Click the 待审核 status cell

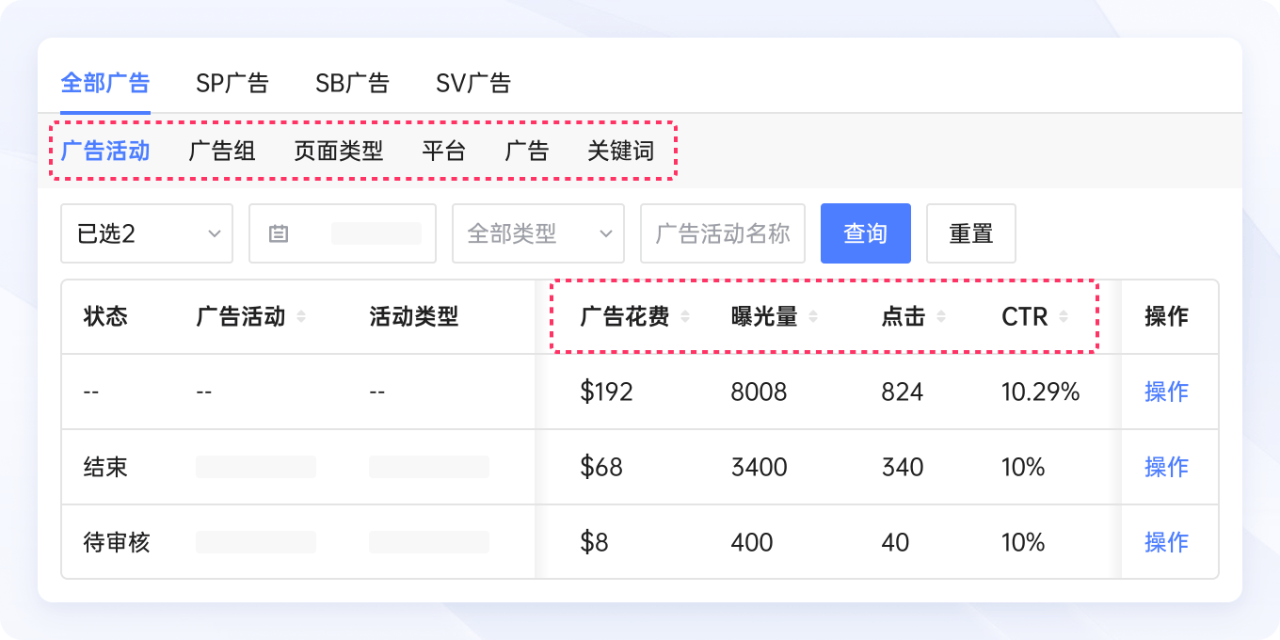click(117, 542)
